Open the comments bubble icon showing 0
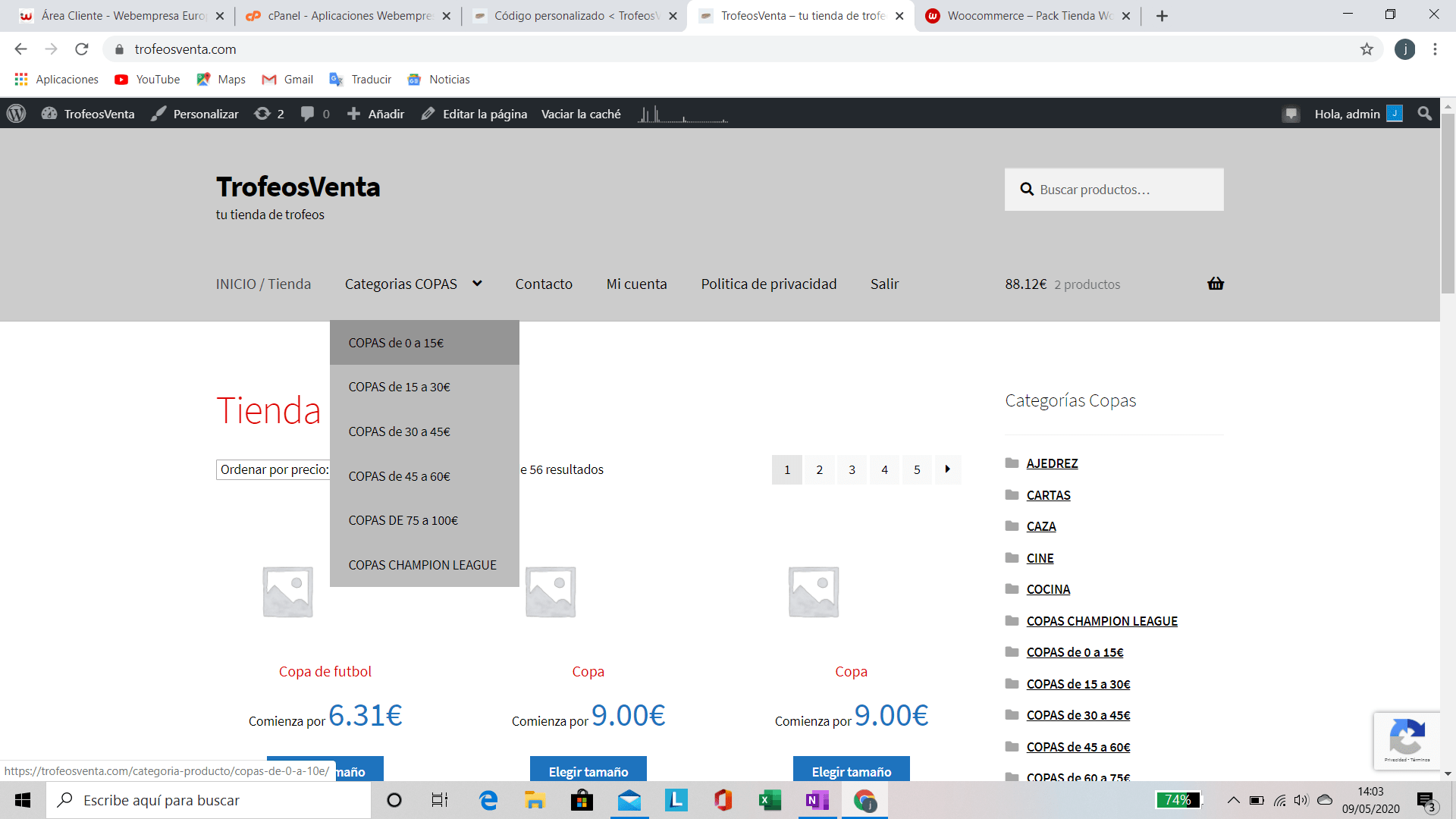This screenshot has height=819, width=1456. (x=307, y=114)
